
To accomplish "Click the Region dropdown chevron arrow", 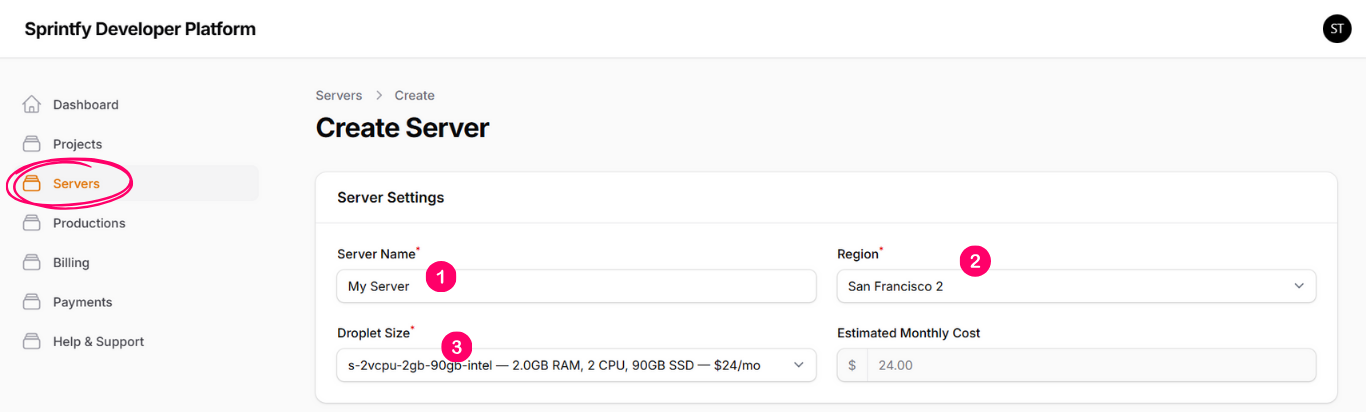I will 1299,286.
